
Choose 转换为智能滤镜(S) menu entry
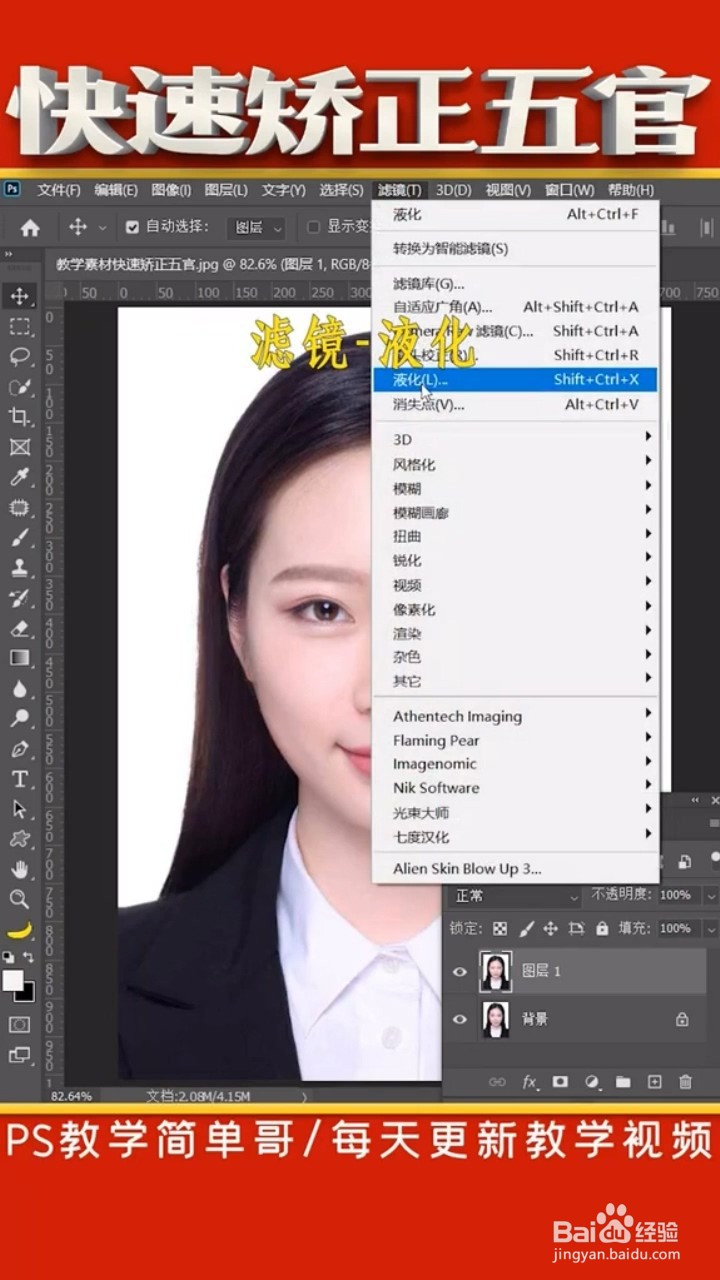pos(516,248)
